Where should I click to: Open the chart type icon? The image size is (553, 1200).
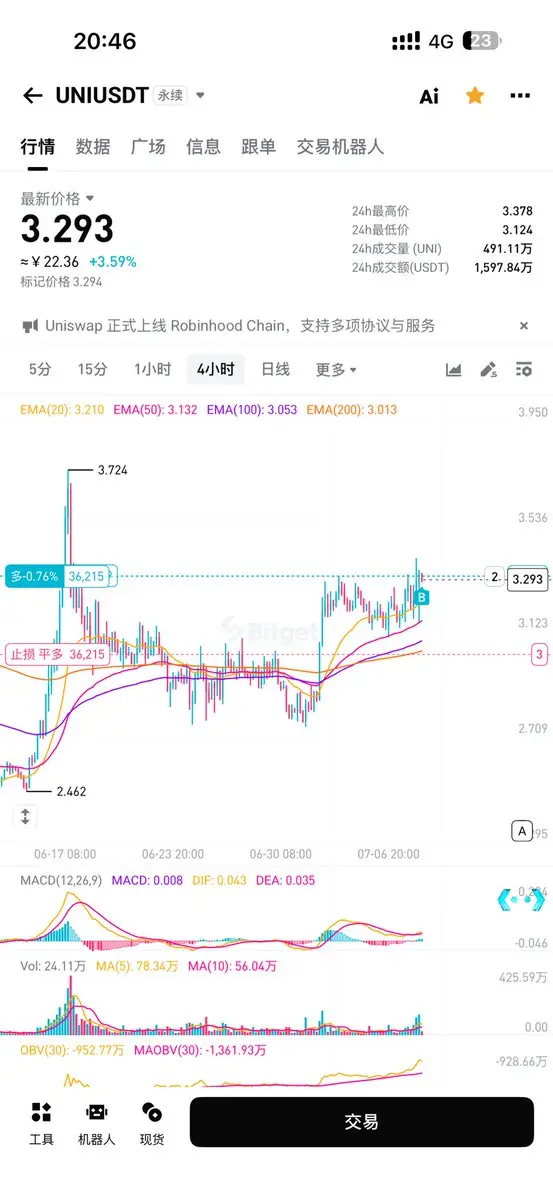pos(454,370)
